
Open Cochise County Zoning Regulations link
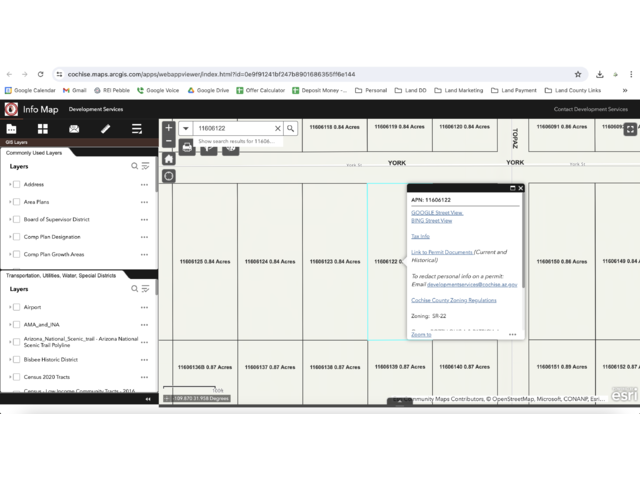(453, 300)
